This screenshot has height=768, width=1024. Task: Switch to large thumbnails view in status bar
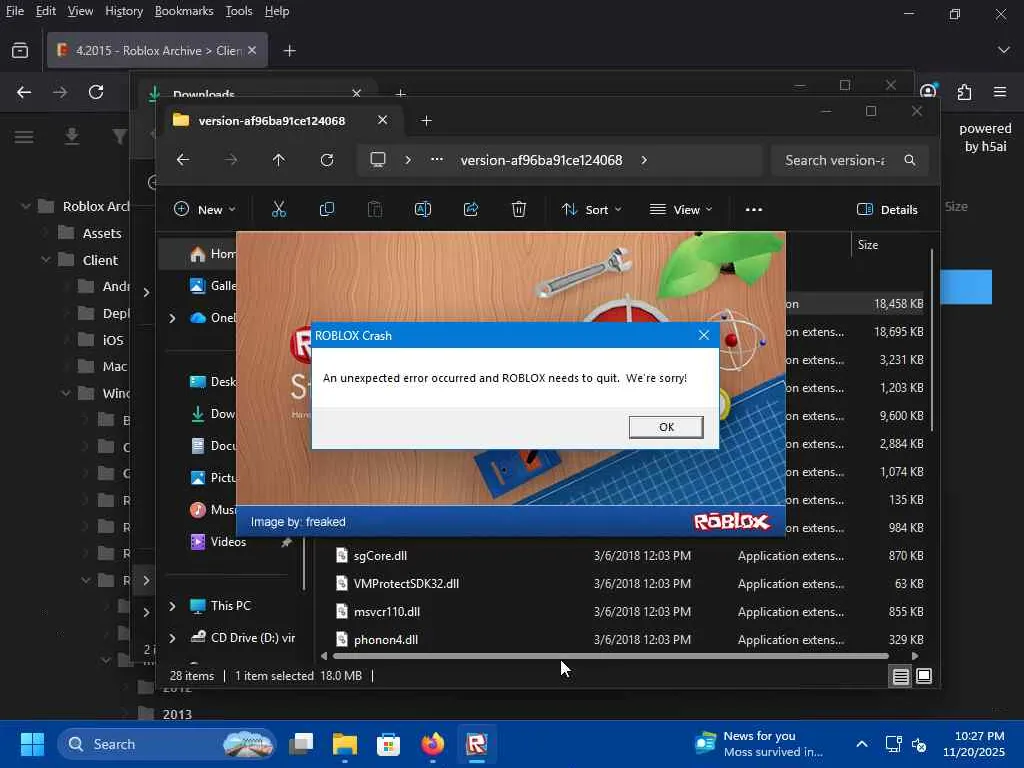tap(924, 676)
